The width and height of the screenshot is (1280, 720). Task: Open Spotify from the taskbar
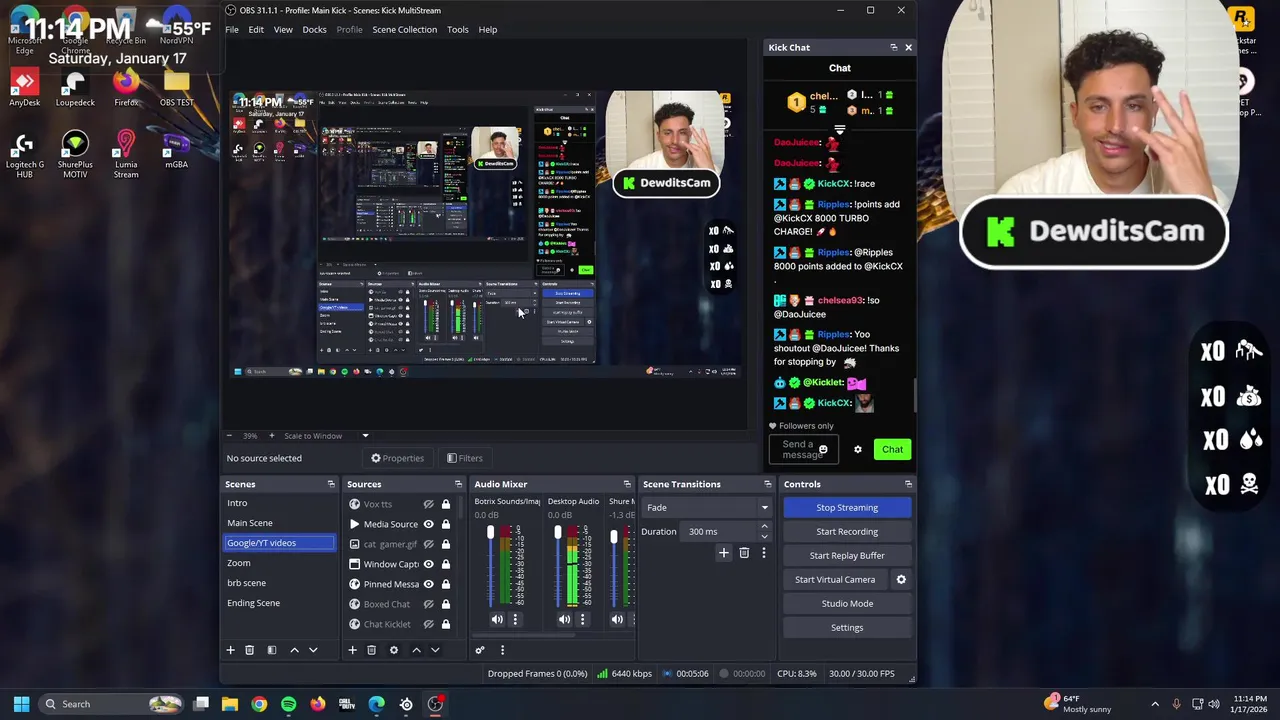tap(288, 704)
